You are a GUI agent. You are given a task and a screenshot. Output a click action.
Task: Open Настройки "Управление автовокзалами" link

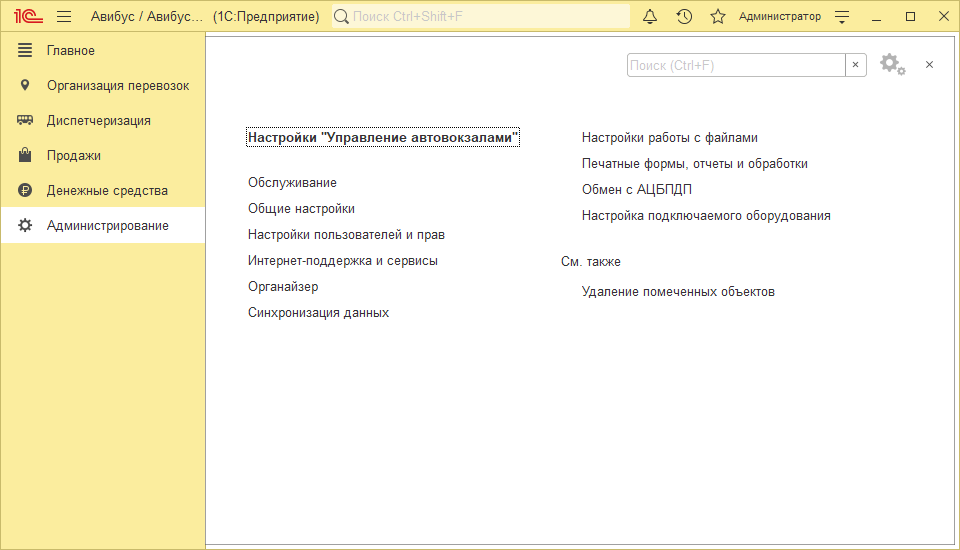point(383,138)
